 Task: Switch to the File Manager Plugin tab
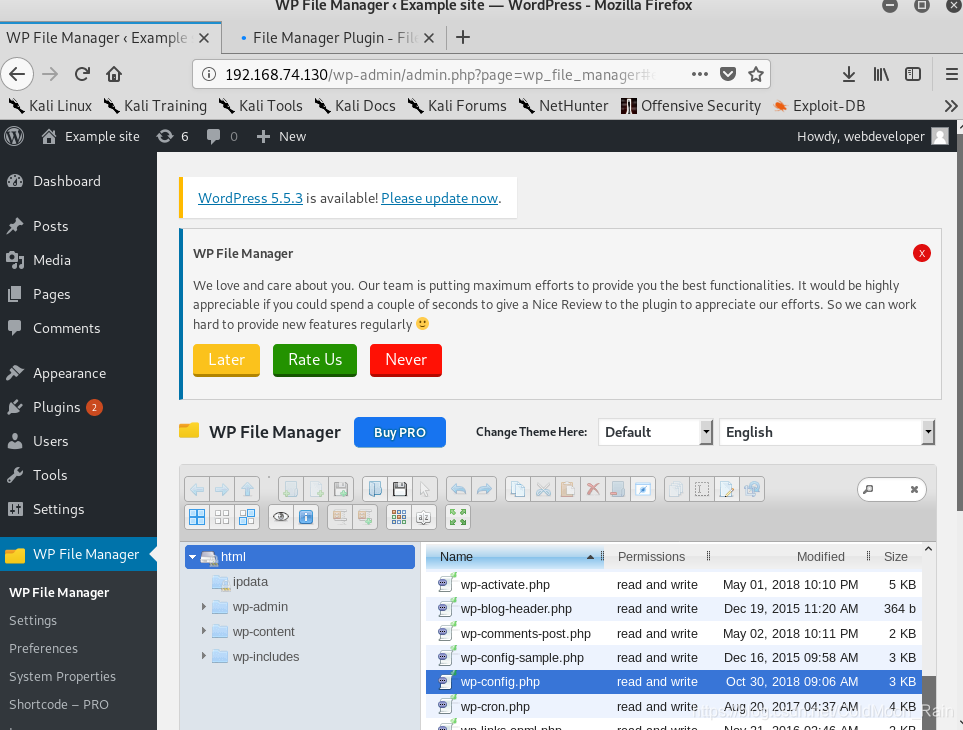(335, 38)
